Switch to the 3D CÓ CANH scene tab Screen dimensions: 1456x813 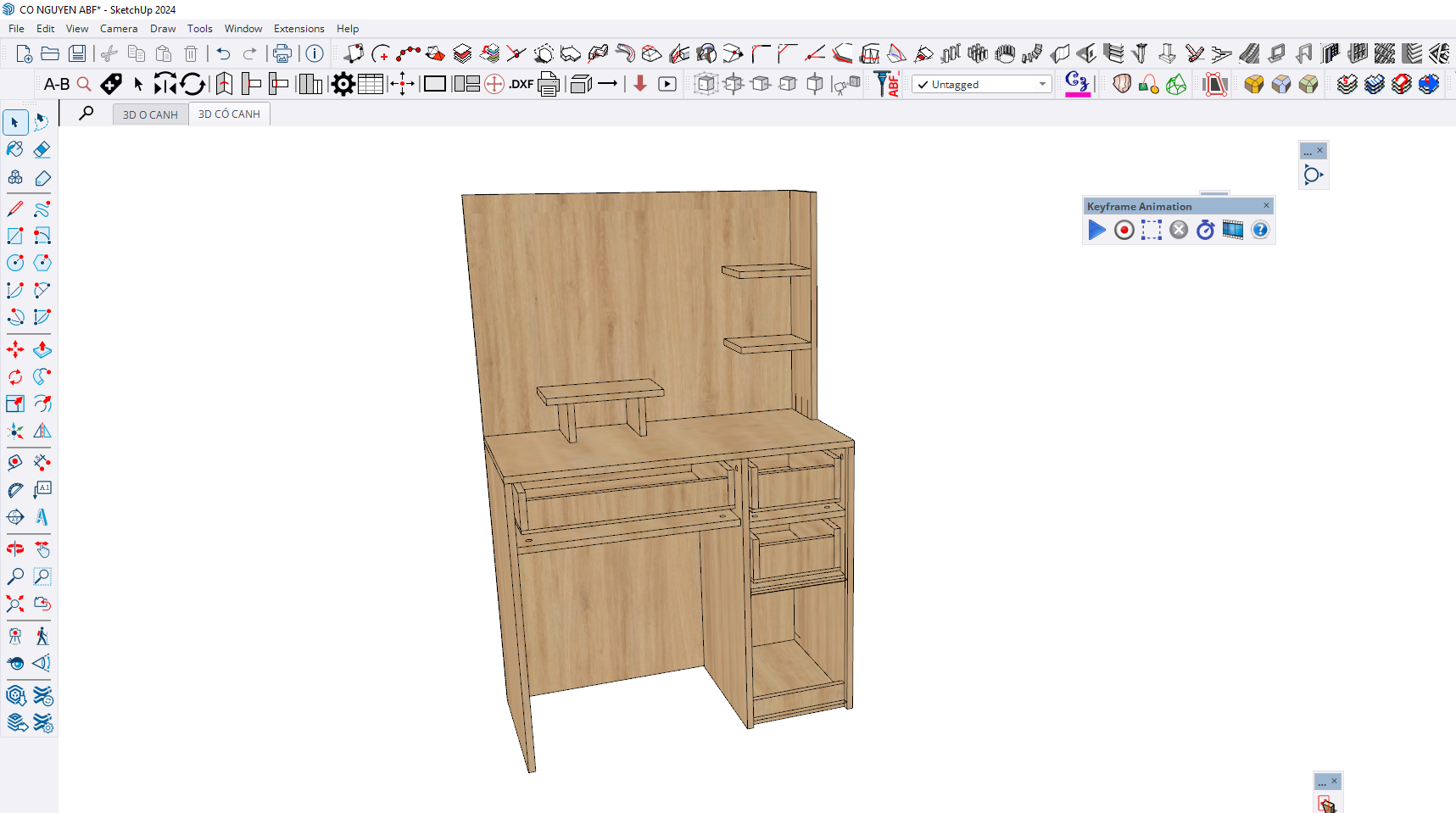pos(229,114)
